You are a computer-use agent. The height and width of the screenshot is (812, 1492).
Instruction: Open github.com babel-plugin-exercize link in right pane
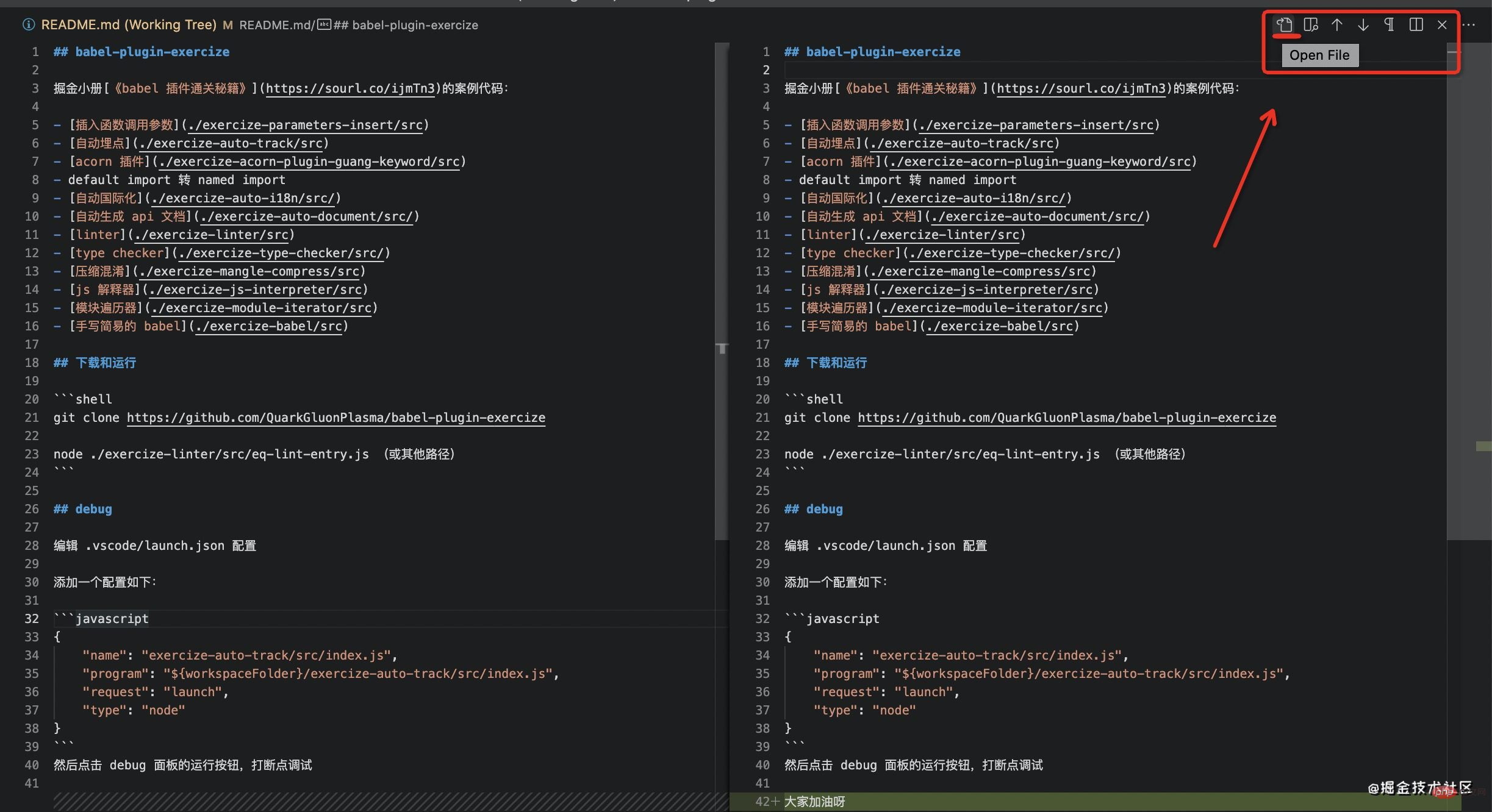click(1066, 418)
